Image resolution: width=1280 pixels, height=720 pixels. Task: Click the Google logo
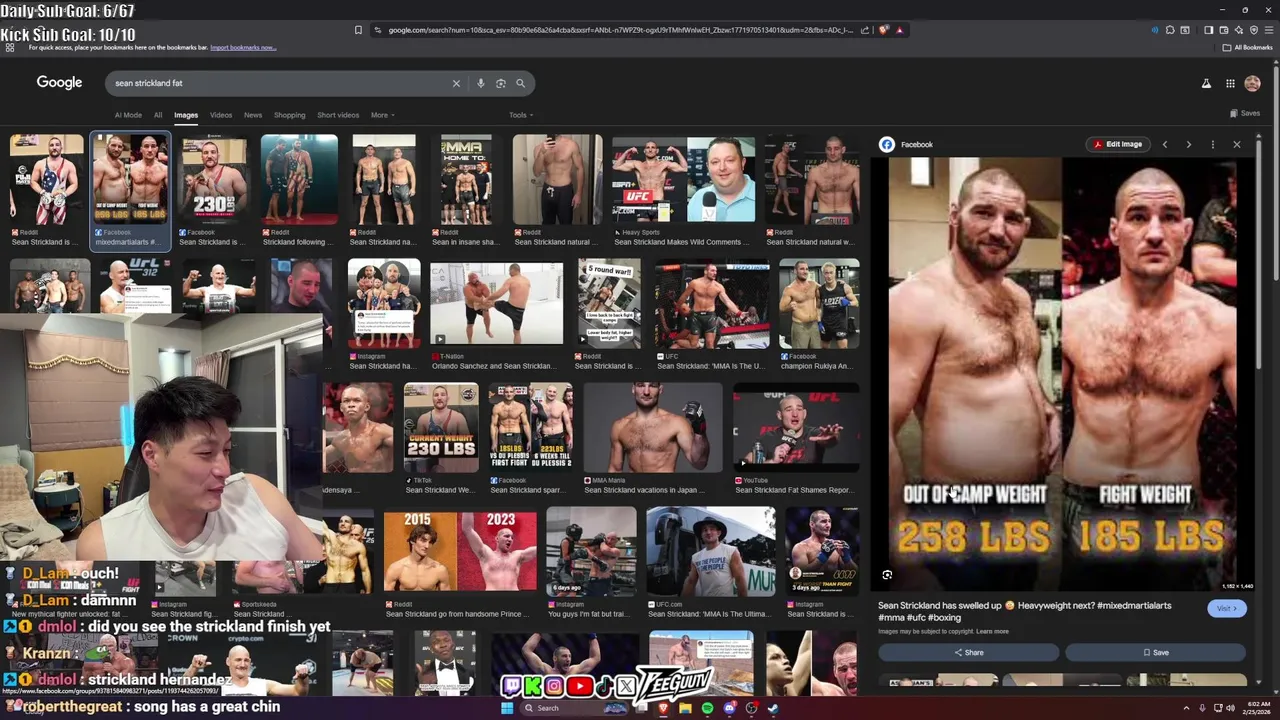click(59, 82)
